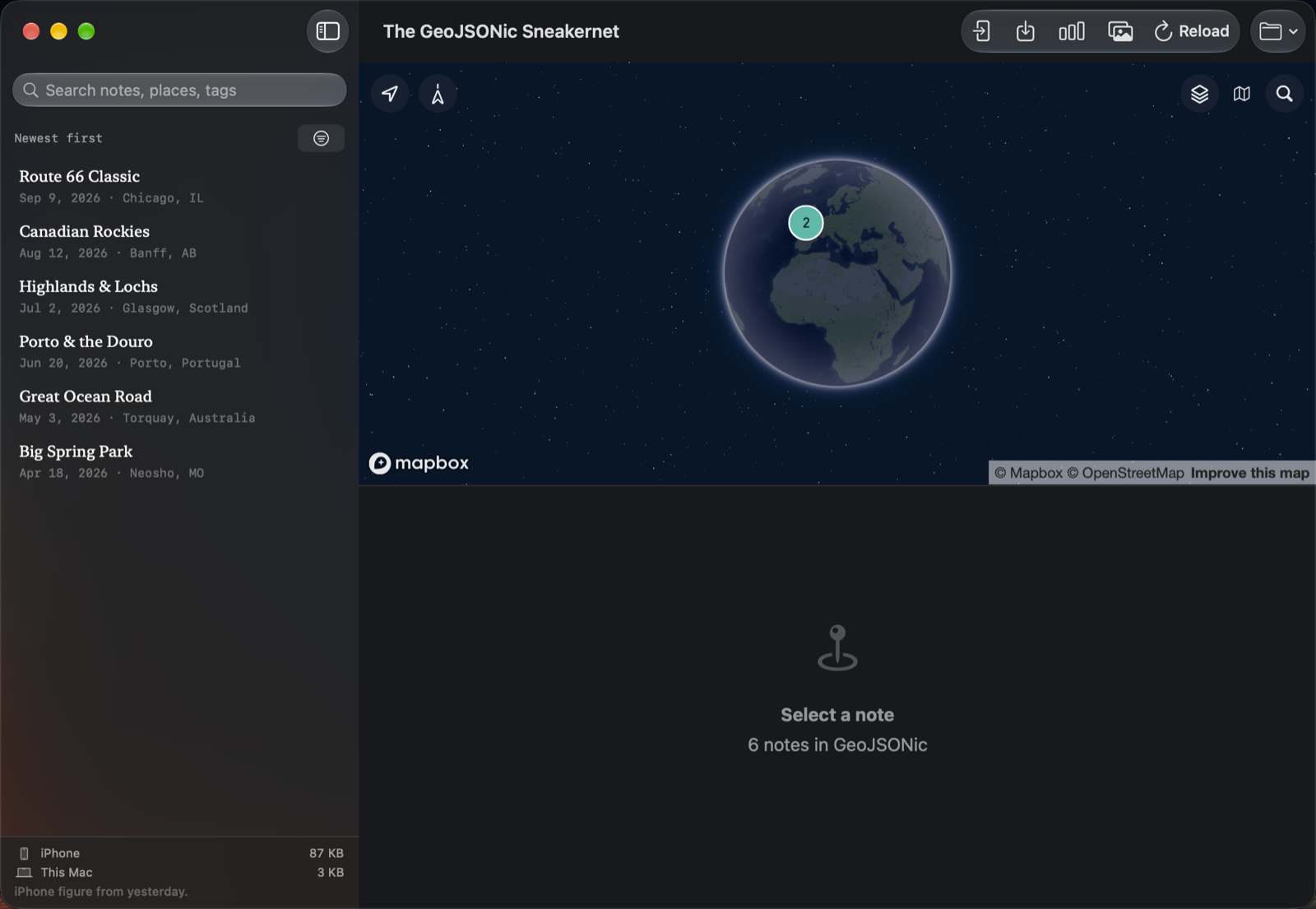Screen dimensions: 1316x909
Task: Open the Mapbox attribution link
Action: [1028, 473]
